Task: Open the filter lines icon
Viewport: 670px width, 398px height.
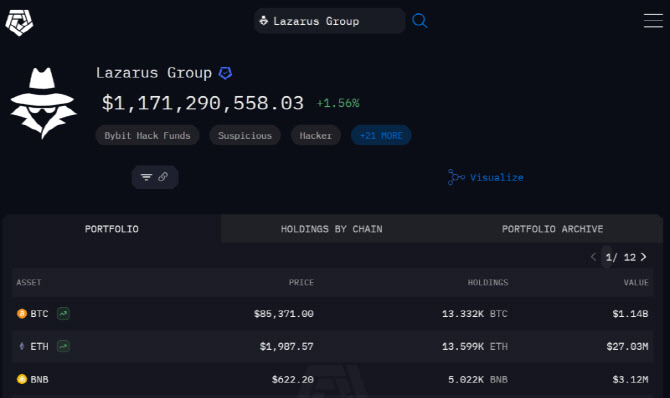Action: coord(146,177)
